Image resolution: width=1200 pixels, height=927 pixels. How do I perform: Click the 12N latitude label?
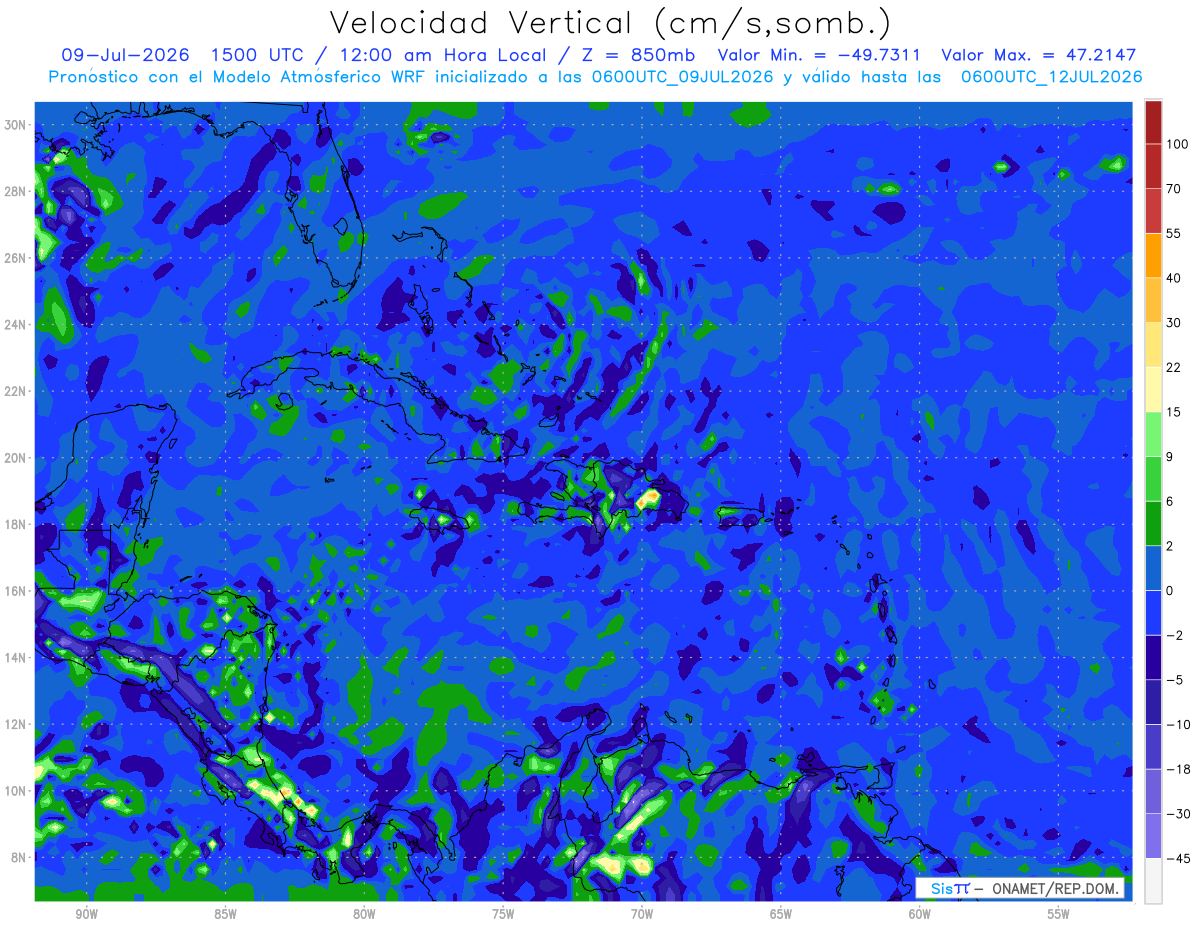[x=16, y=724]
